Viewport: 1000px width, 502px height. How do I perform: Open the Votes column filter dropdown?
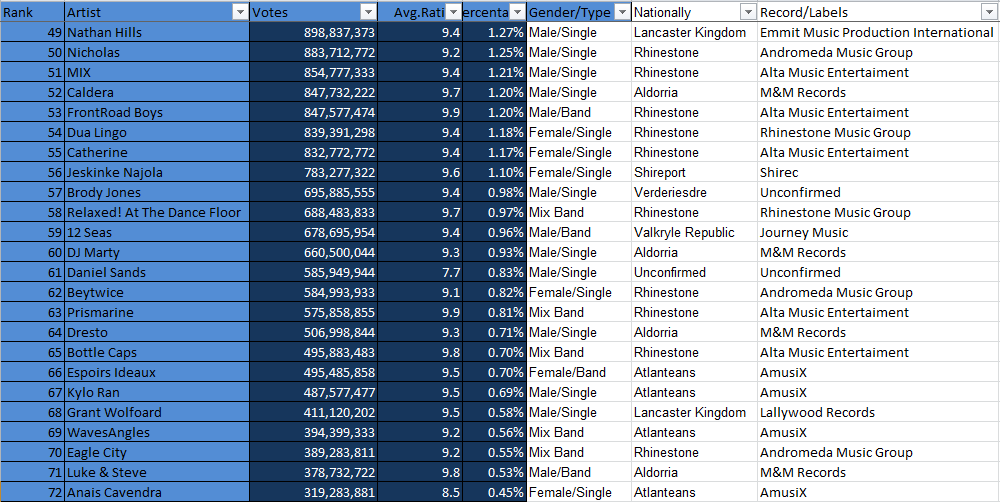click(369, 12)
